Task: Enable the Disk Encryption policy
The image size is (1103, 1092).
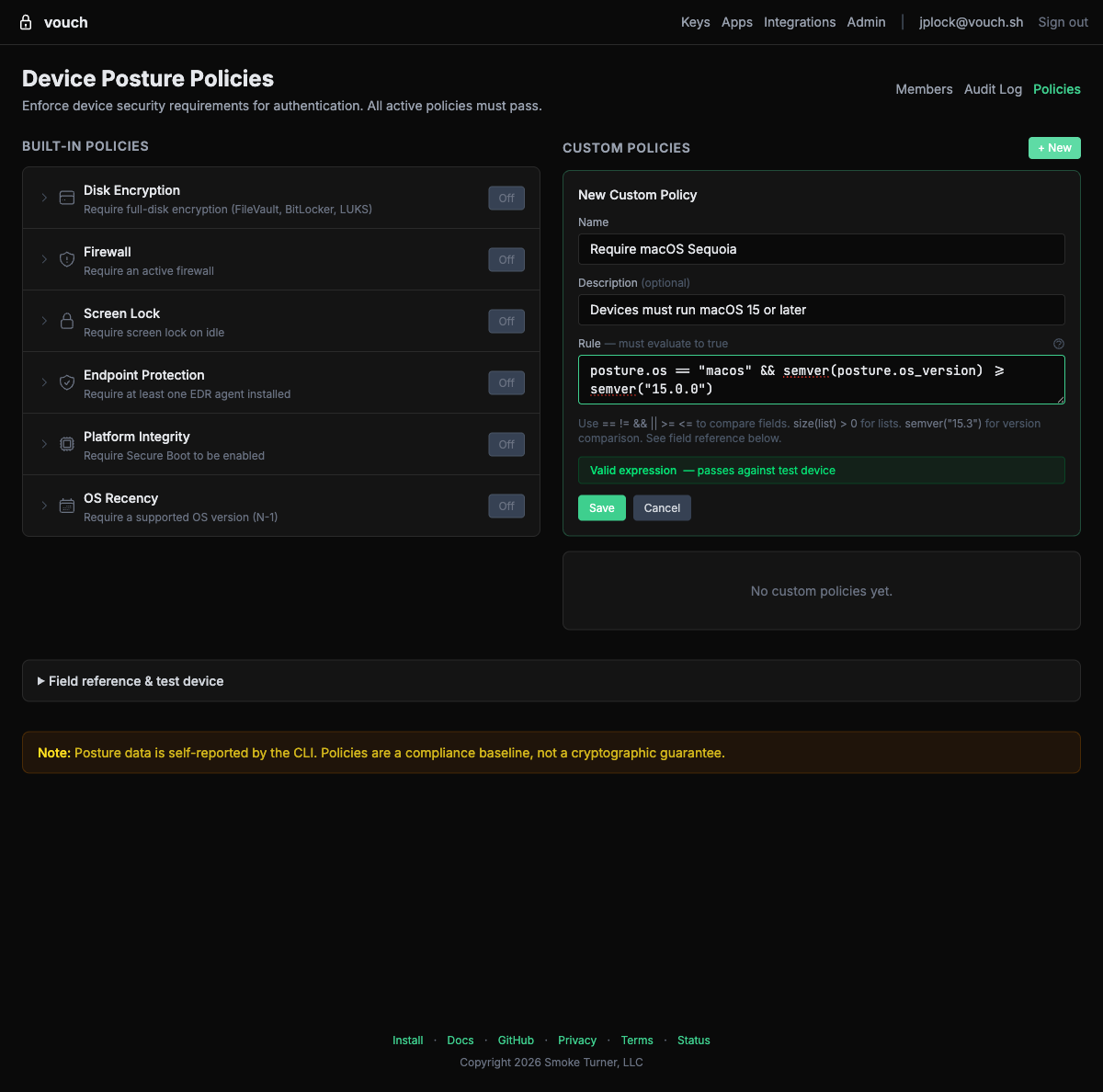Action: pos(506,198)
